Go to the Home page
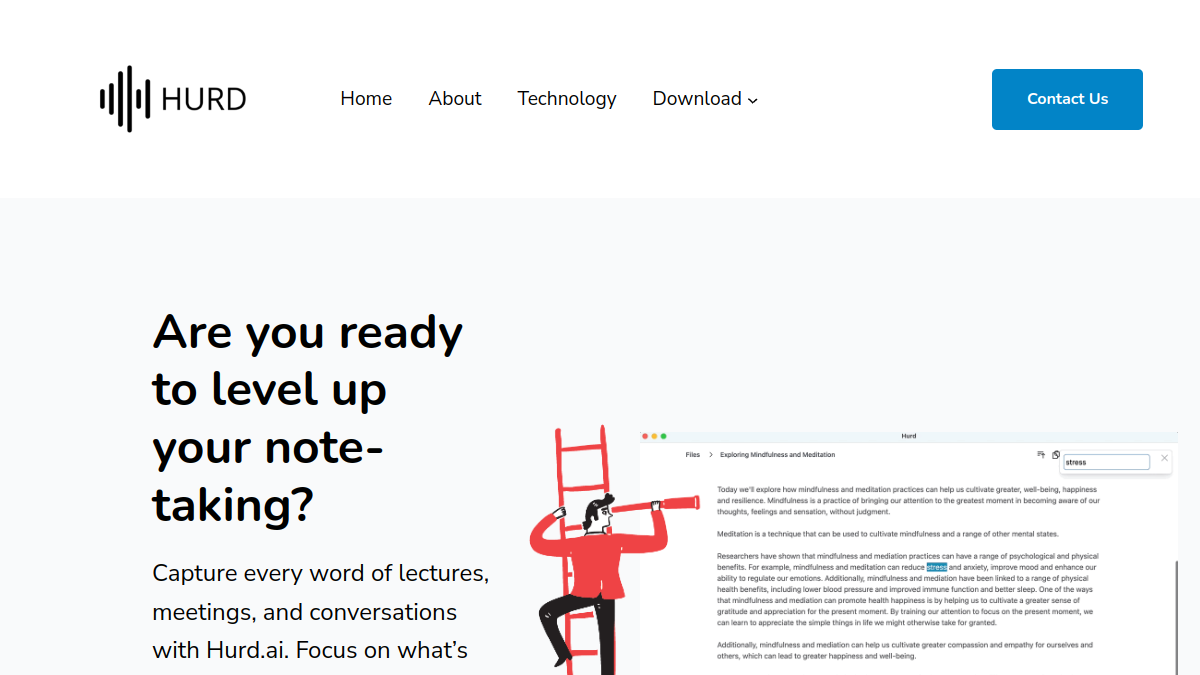This screenshot has height=675, width=1200. (366, 98)
